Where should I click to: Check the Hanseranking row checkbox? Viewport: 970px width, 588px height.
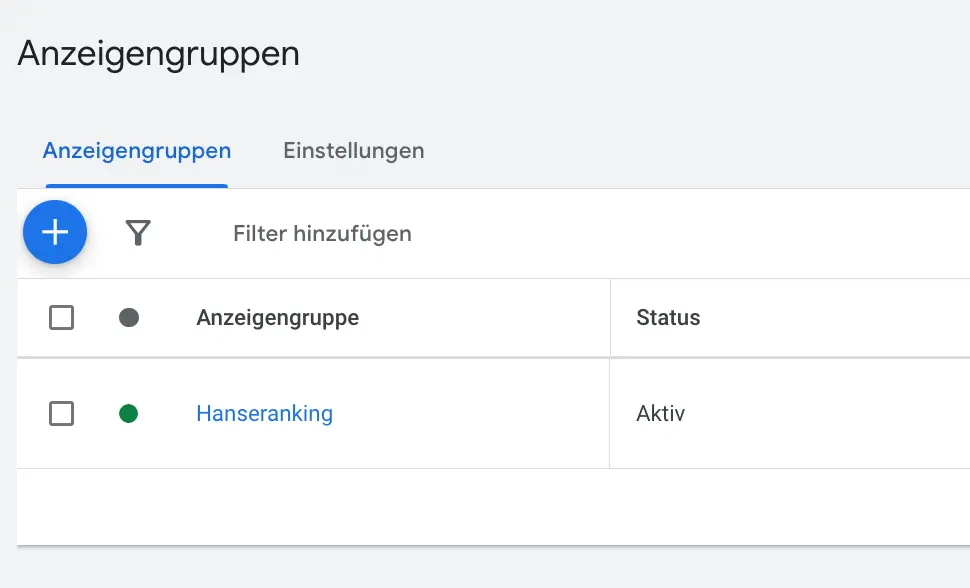tap(61, 413)
